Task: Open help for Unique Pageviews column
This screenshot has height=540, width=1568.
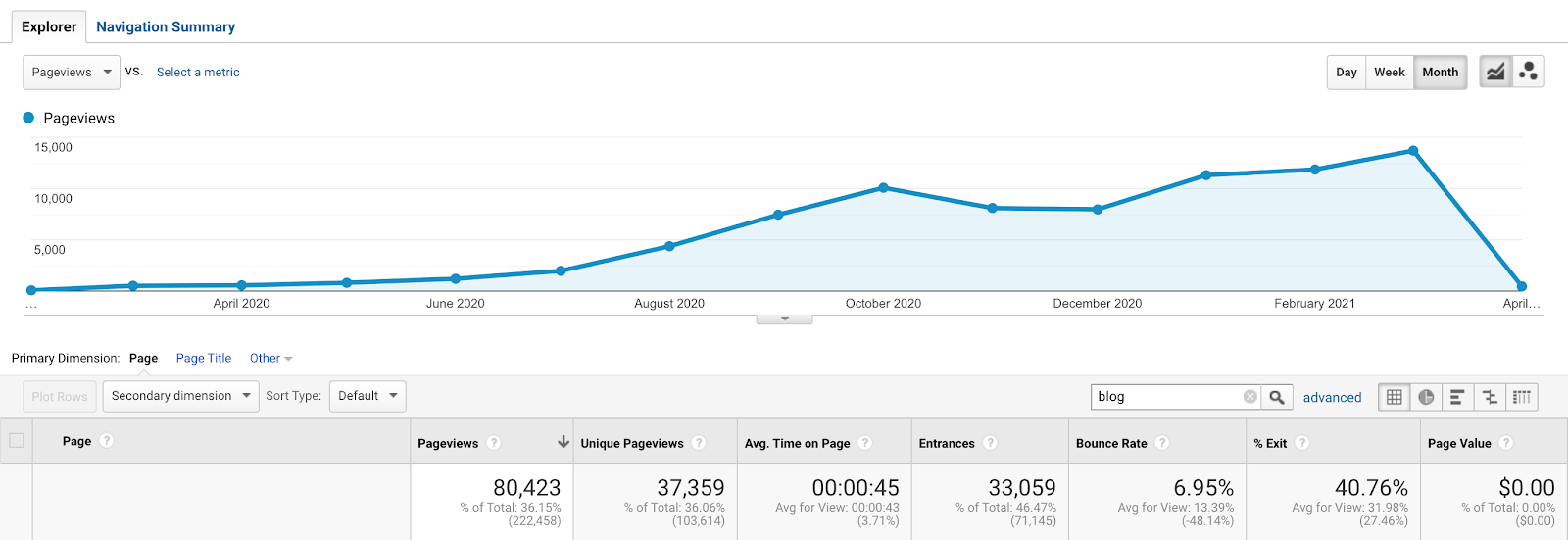Action: [699, 443]
